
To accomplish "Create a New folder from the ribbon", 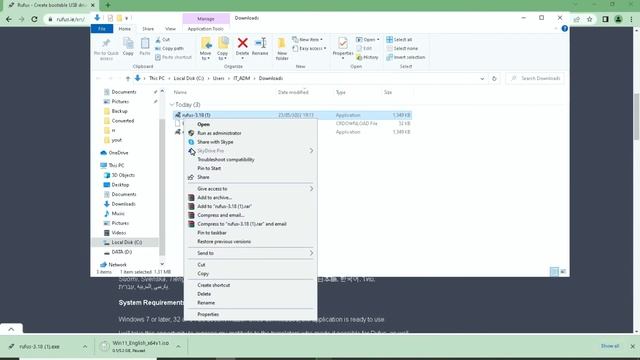I will (x=282, y=49).
